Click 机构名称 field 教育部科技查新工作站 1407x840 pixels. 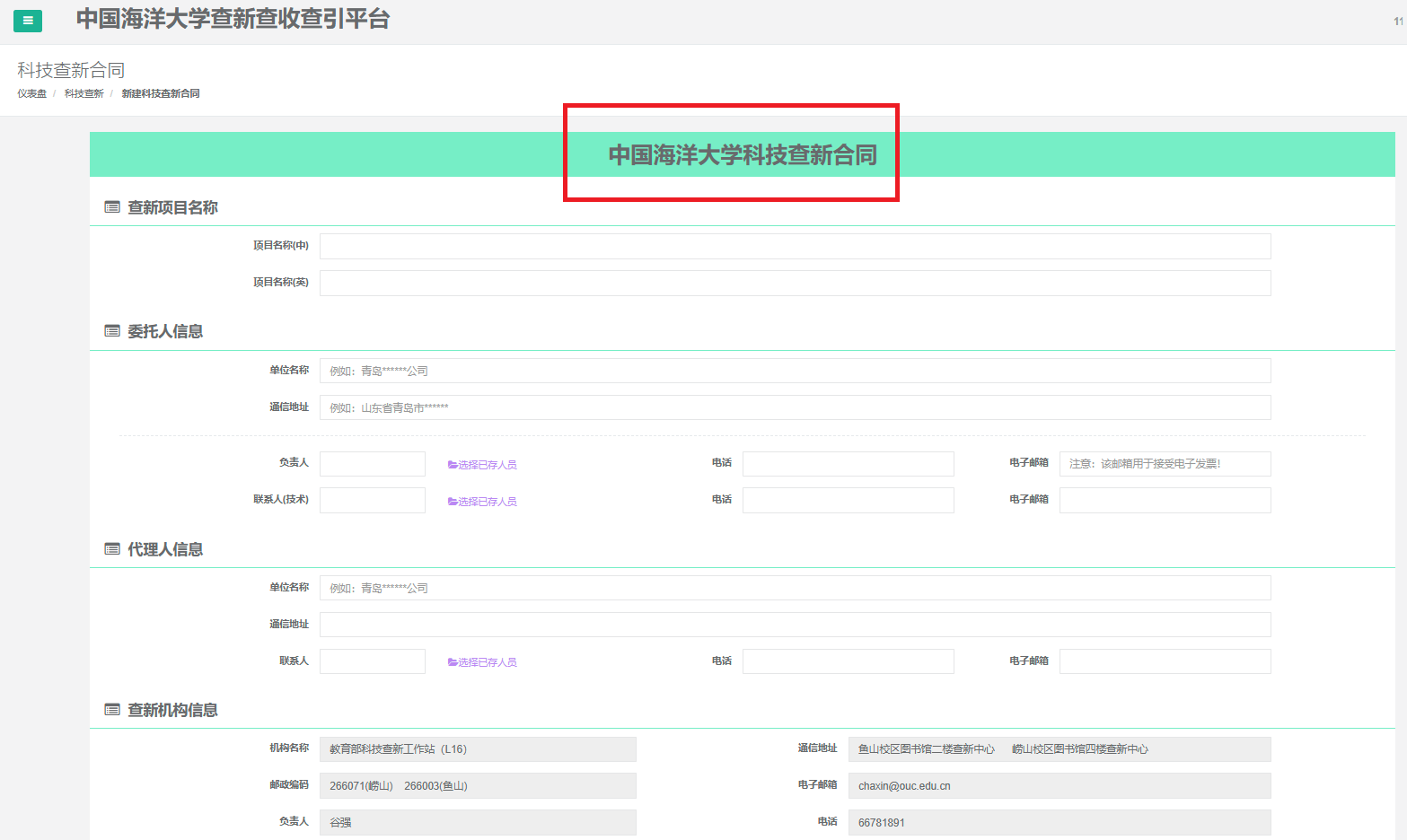point(478,749)
